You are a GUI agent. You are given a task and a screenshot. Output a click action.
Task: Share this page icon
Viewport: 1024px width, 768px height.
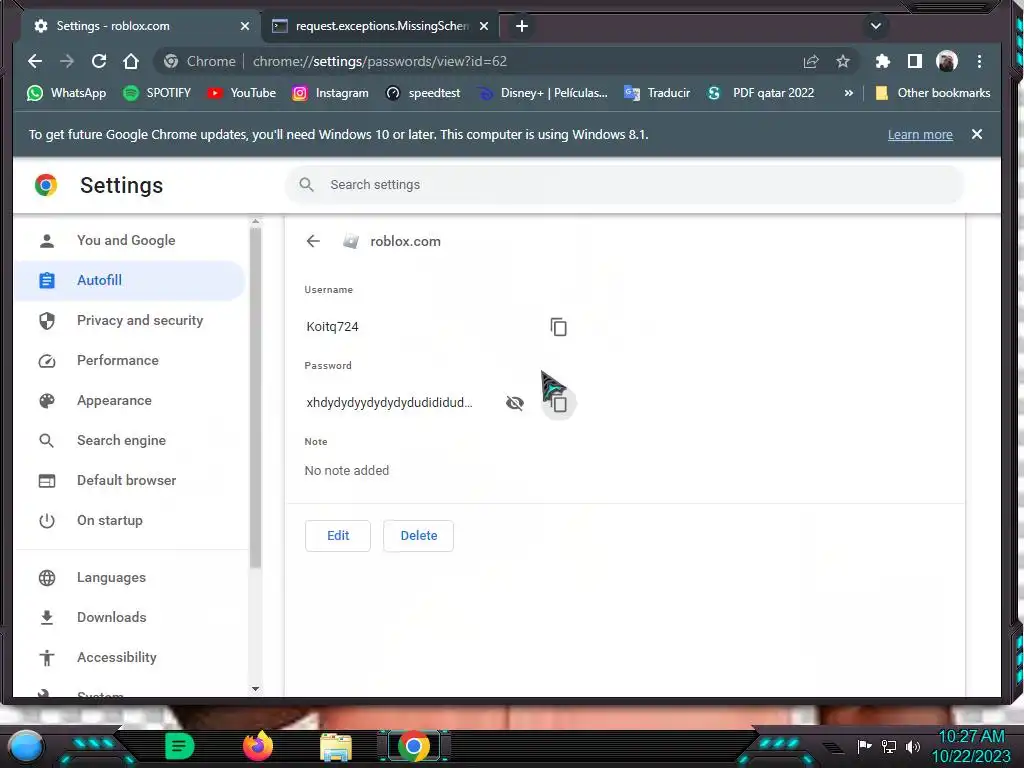[811, 61]
